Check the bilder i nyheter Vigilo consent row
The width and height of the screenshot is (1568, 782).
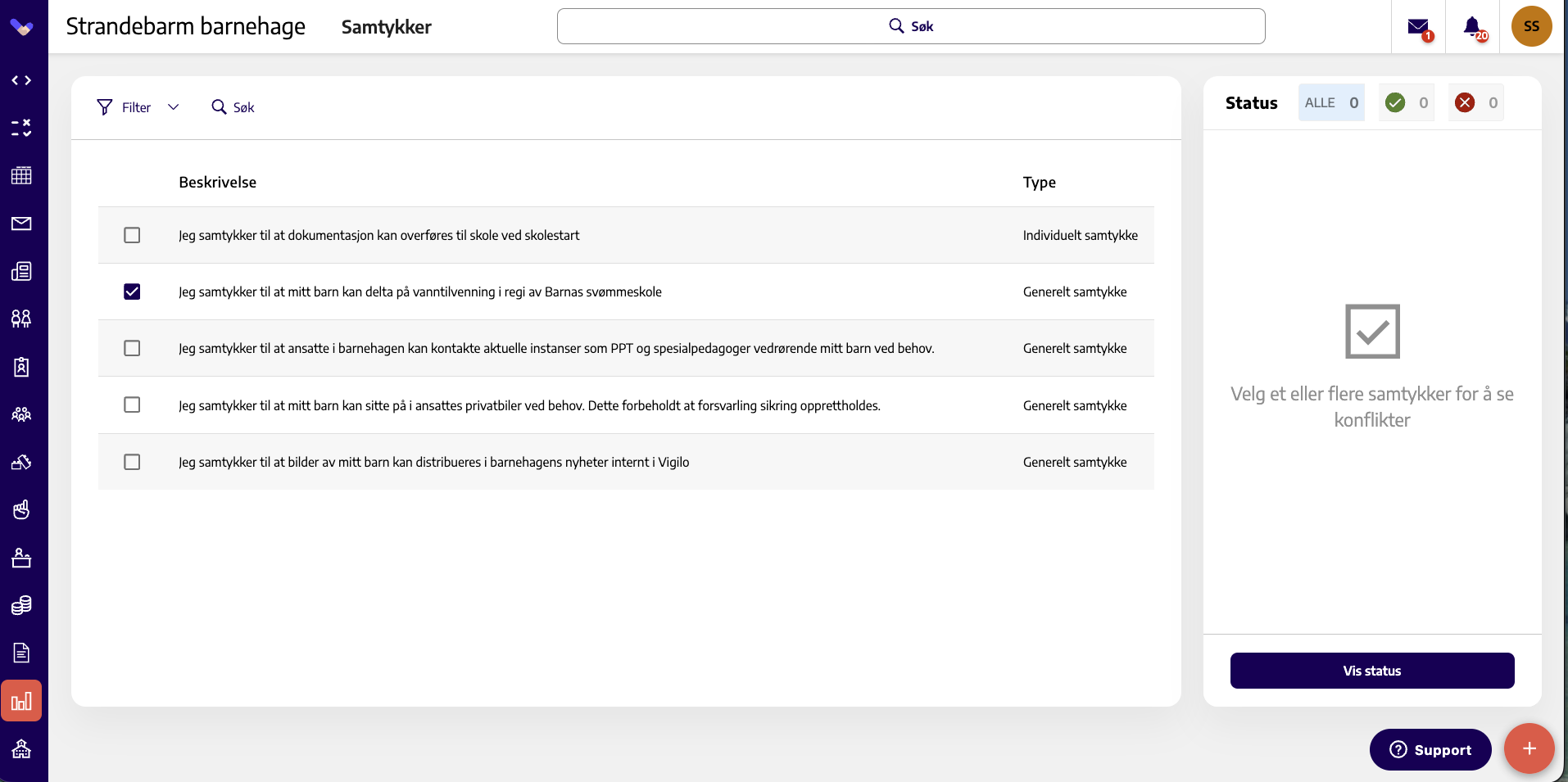(132, 462)
